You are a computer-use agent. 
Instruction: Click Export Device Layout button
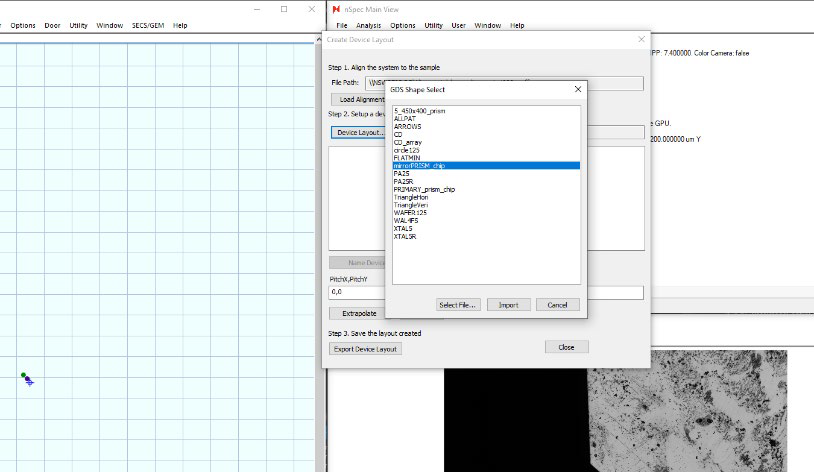[x=365, y=349]
